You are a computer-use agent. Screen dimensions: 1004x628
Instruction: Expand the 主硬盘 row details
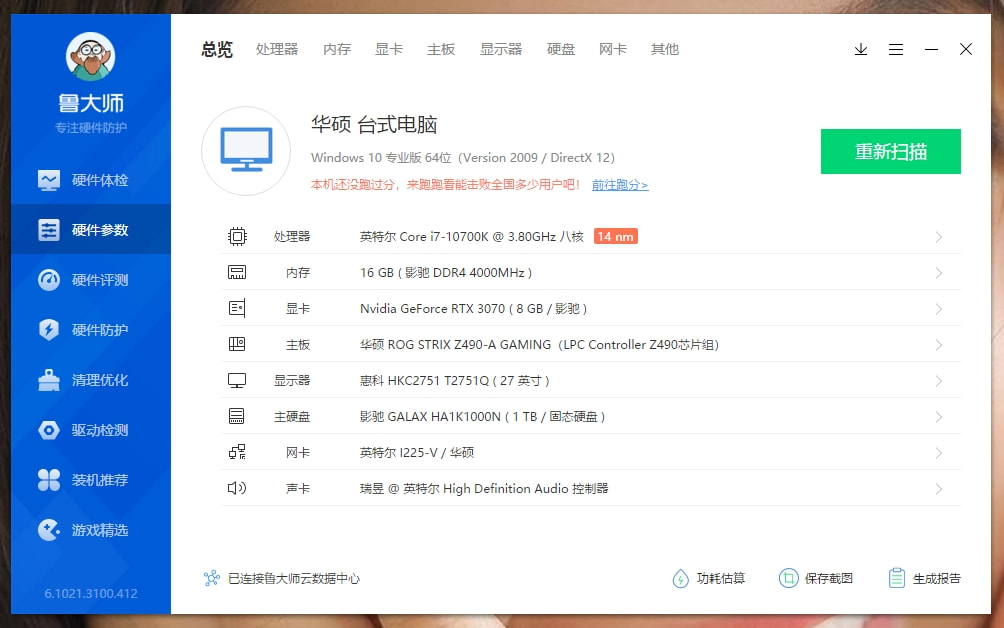[x=938, y=416]
